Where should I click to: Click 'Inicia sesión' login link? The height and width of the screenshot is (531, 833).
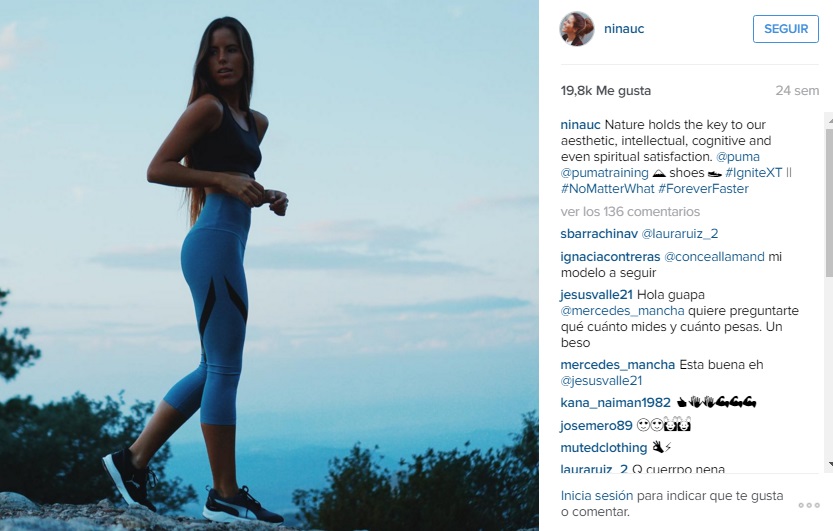click(597, 495)
